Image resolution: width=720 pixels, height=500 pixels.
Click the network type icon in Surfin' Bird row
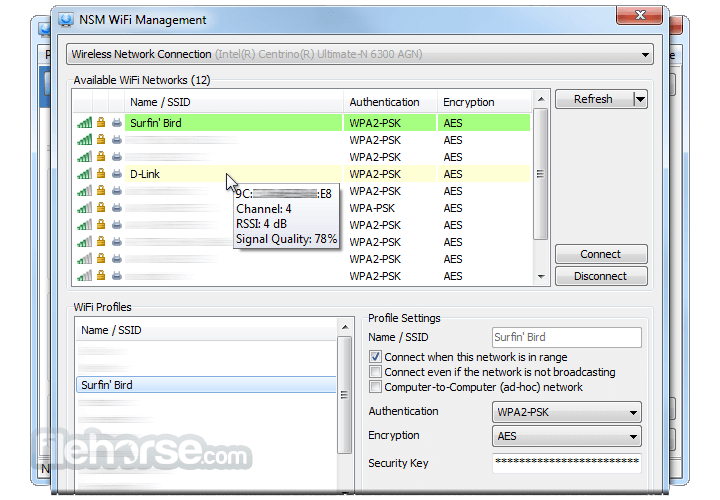[117, 123]
